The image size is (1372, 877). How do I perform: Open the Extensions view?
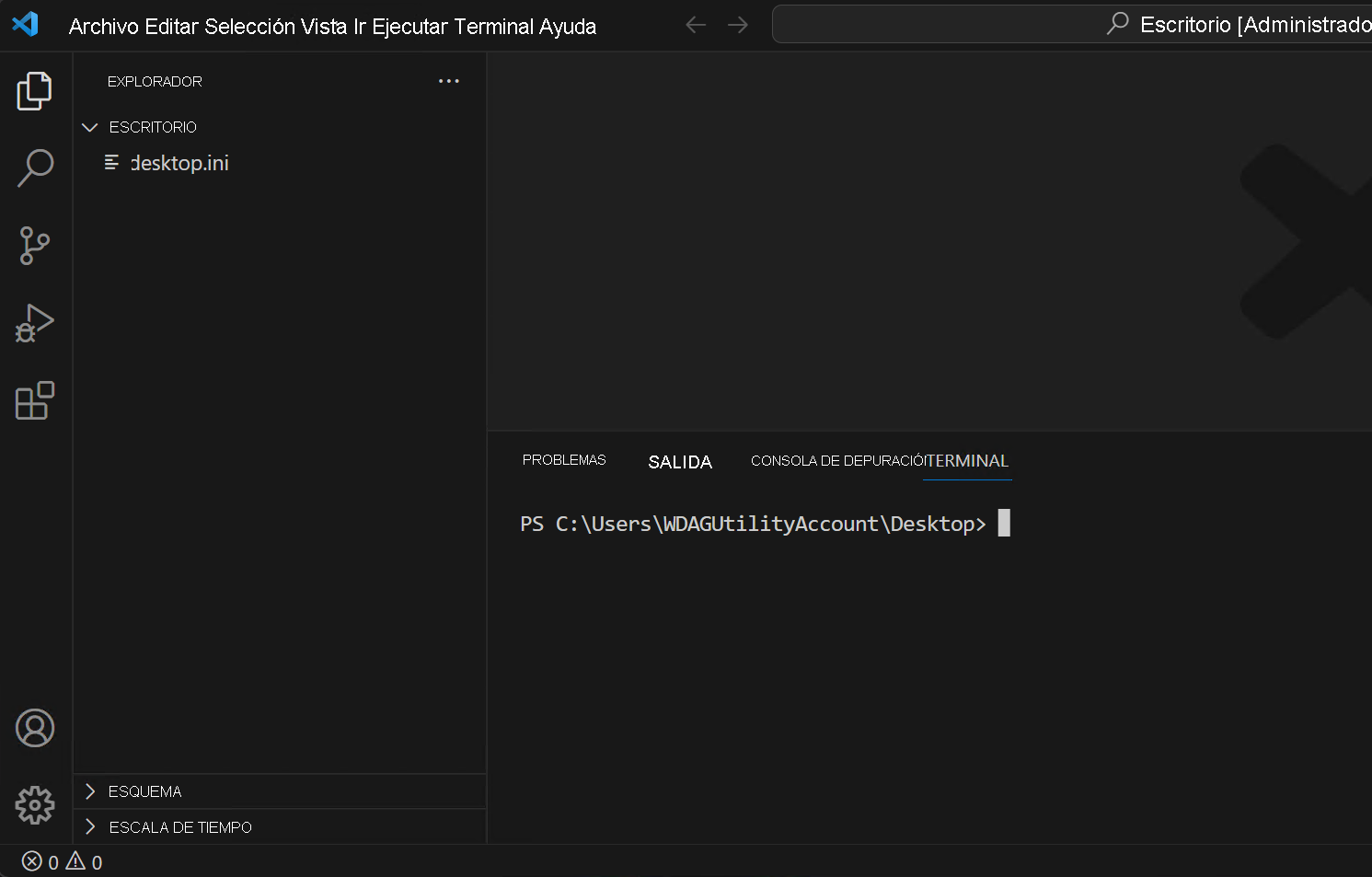[34, 400]
